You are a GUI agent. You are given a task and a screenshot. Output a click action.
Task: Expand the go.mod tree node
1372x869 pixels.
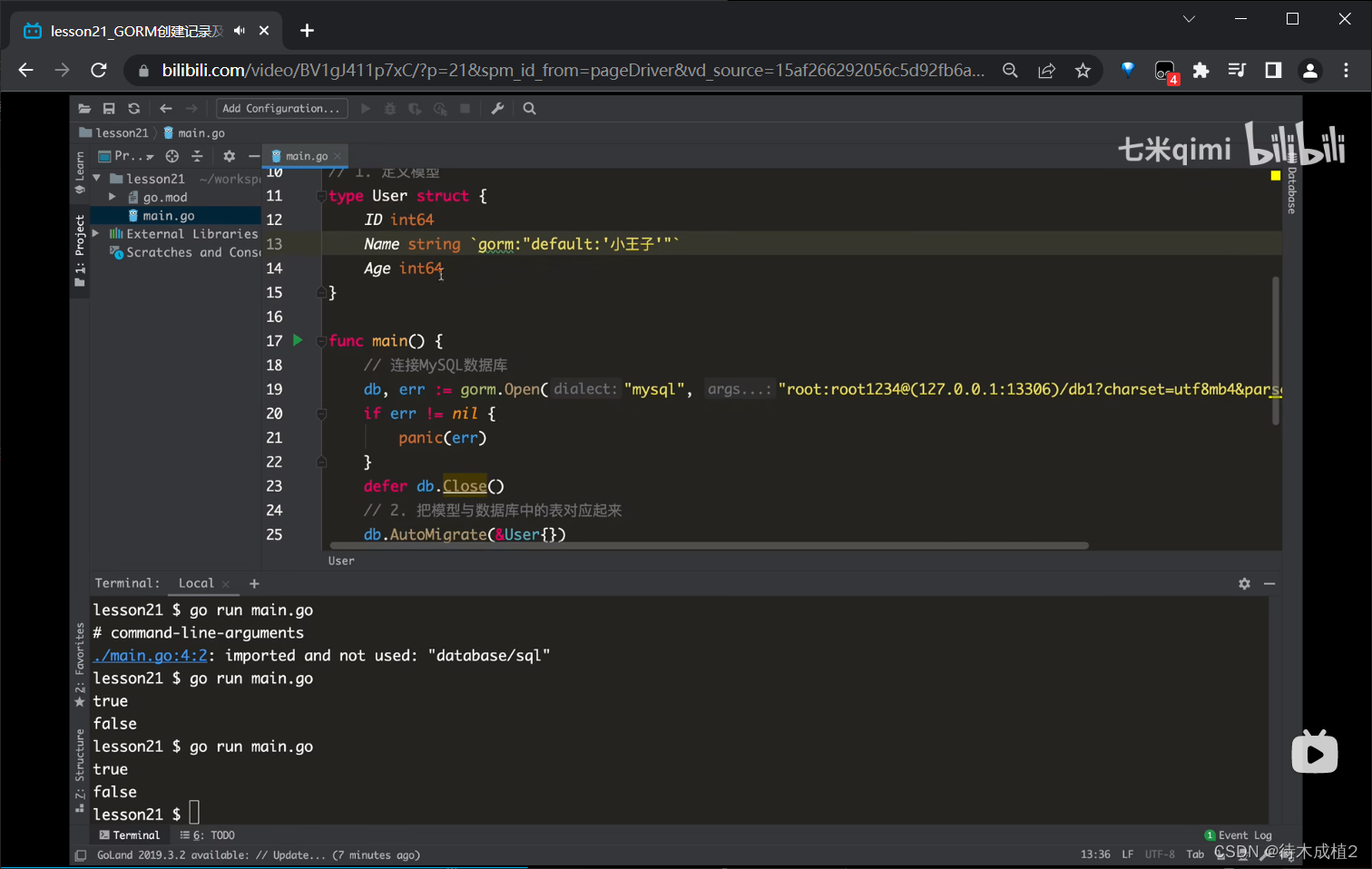coord(113,197)
